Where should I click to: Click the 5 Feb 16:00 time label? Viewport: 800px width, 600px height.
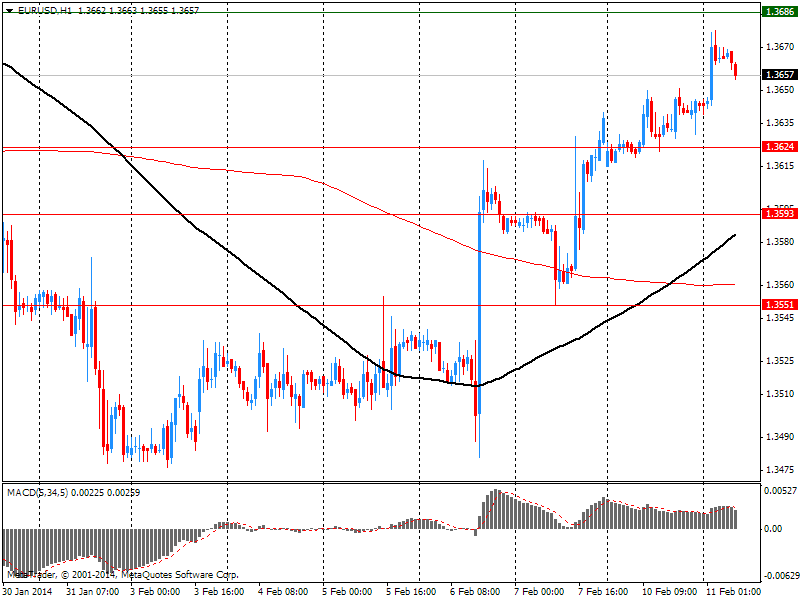(411, 592)
